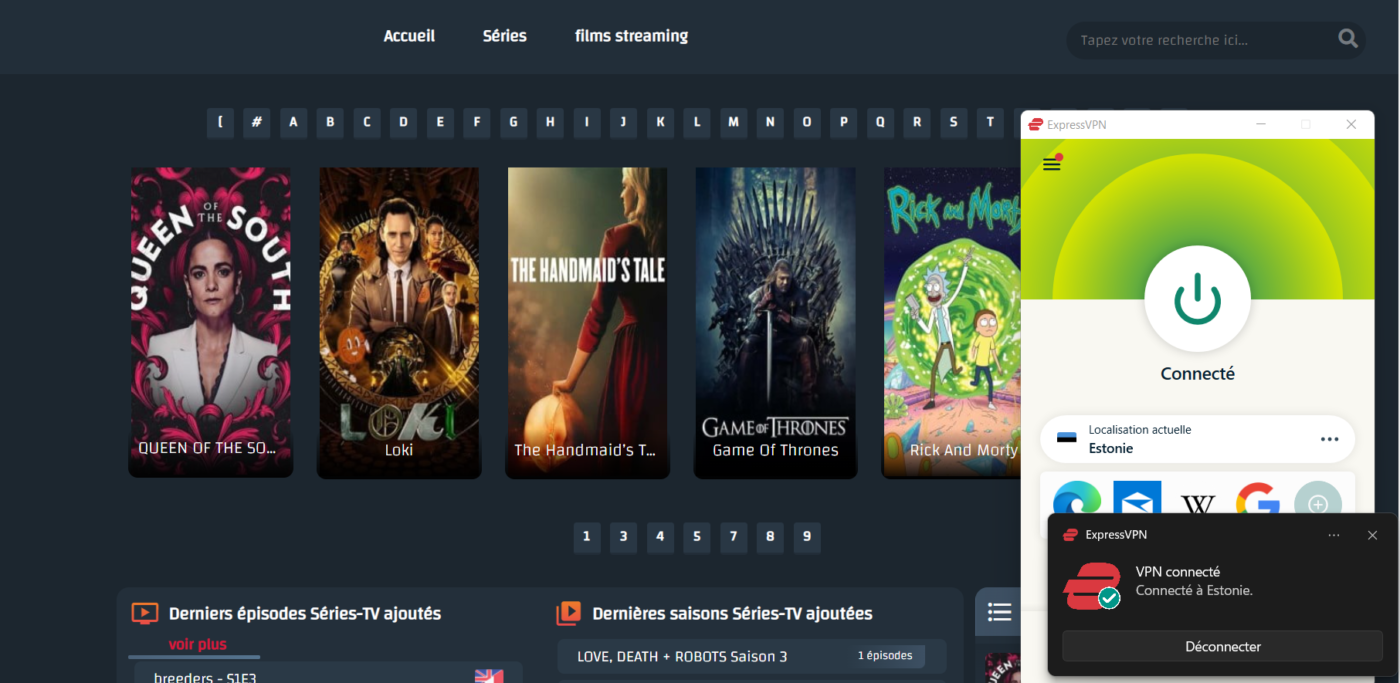Filter series by letter K
Image resolution: width=1400 pixels, height=683 pixels.
click(x=660, y=122)
